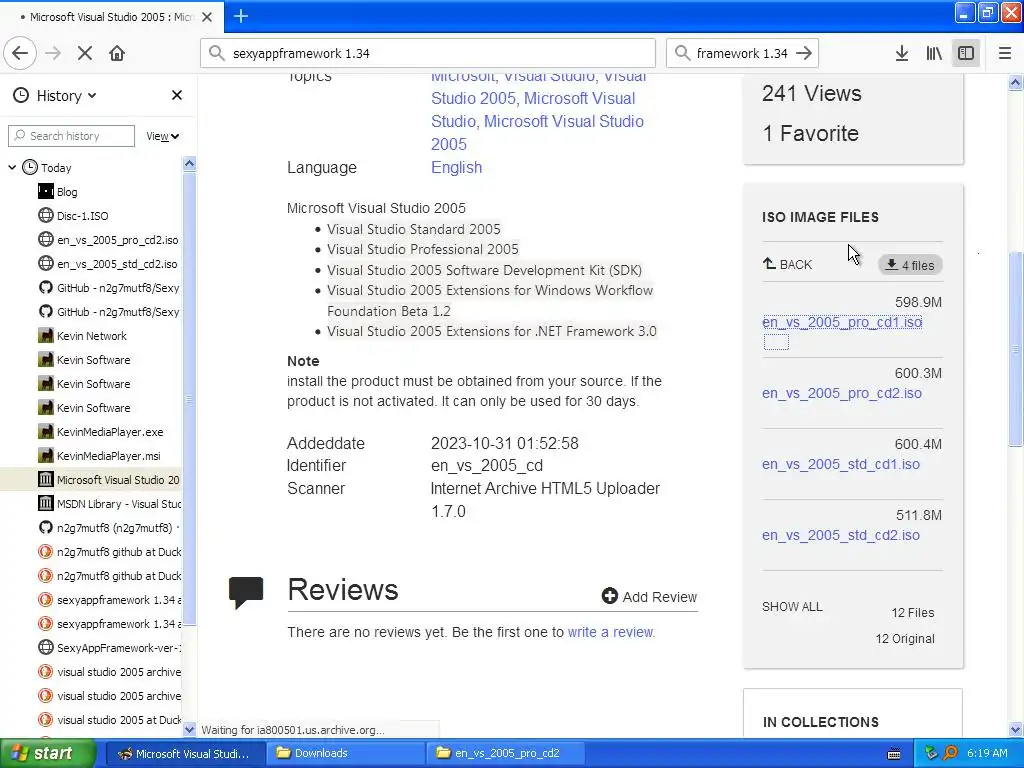Close the History sidebar
This screenshot has height=768, width=1024.
(x=176, y=95)
